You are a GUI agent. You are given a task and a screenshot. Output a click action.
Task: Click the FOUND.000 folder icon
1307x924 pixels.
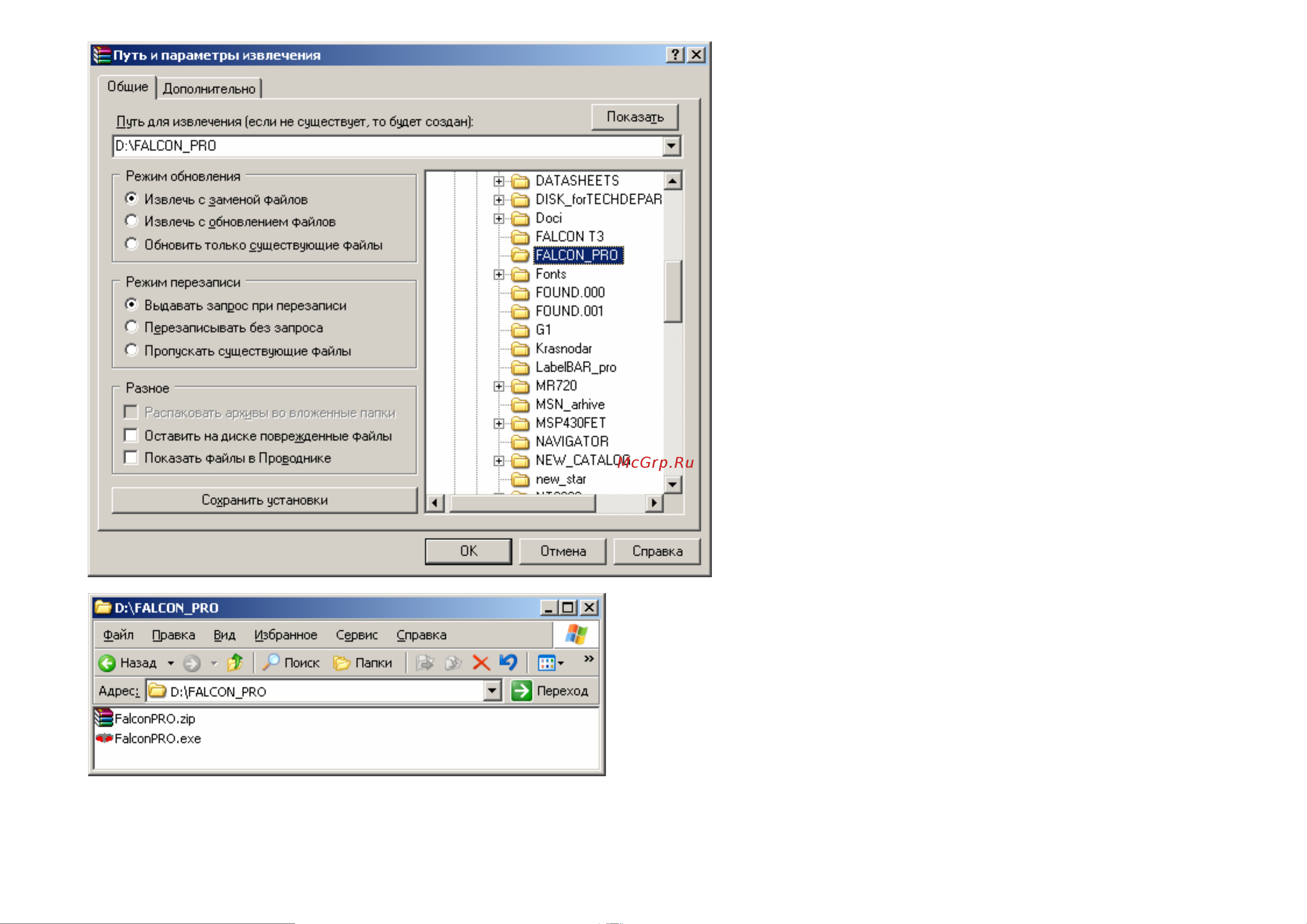click(x=520, y=292)
